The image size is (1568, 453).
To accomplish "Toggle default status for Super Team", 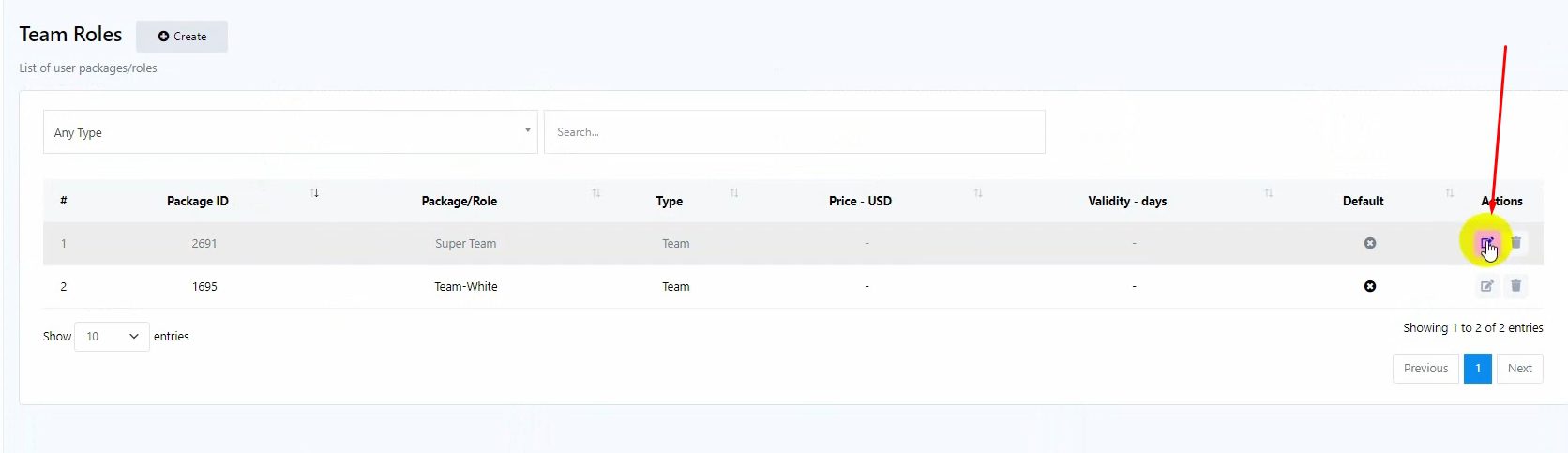I will 1369,243.
